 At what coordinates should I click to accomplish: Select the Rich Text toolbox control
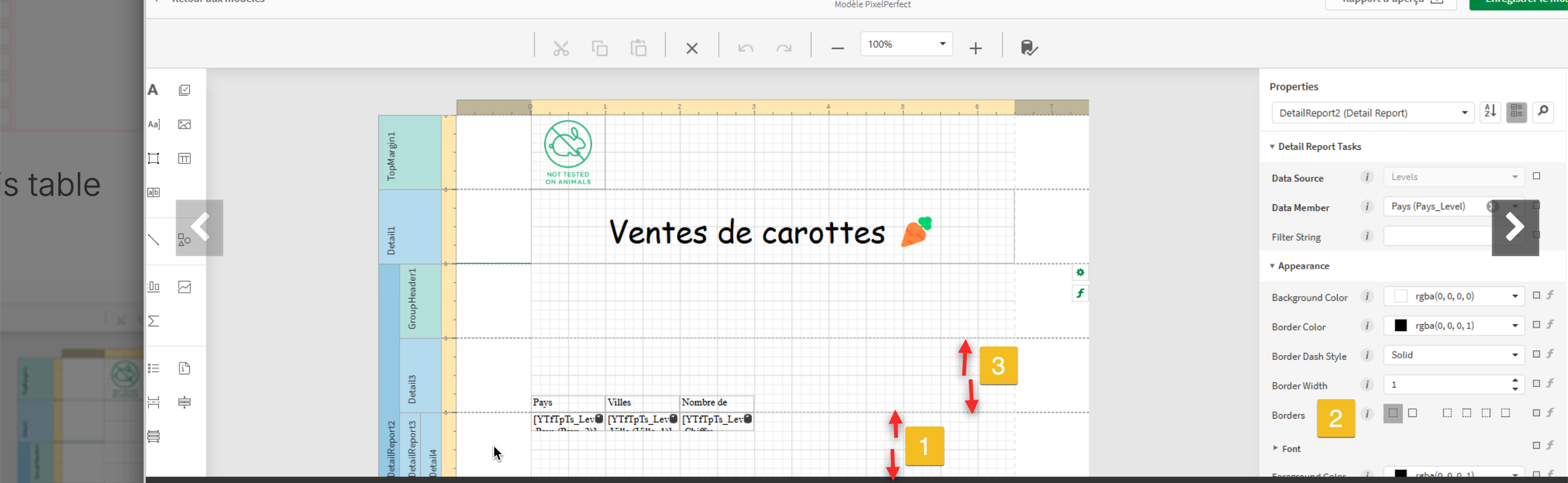154,124
